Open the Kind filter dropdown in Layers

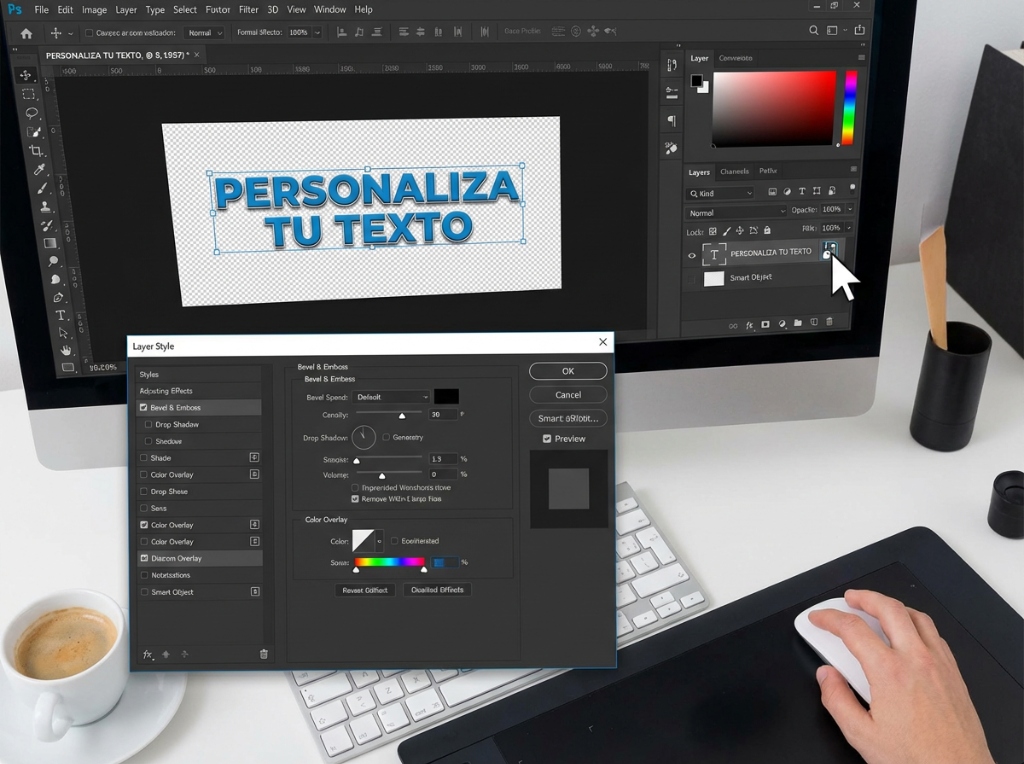[x=720, y=193]
